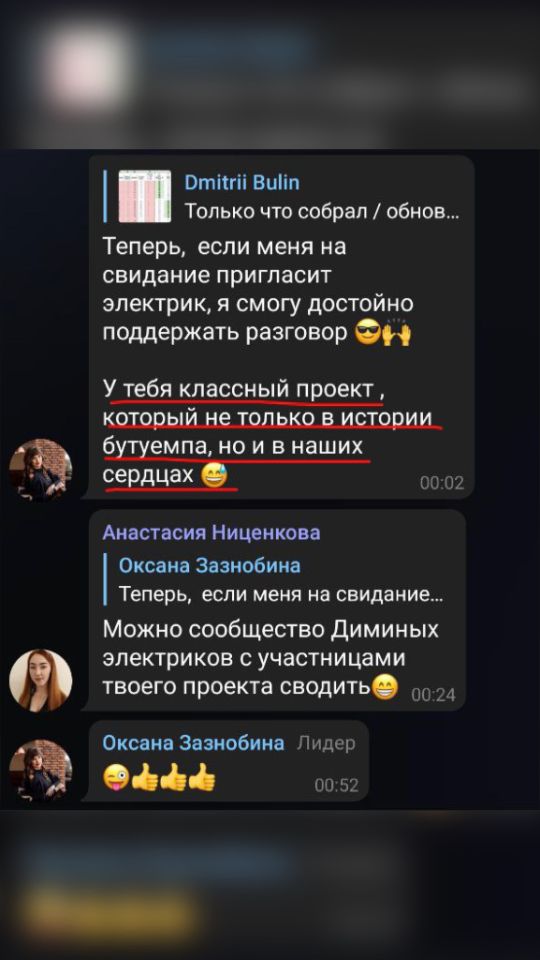Click the text 'Можно сообщество Диминых электриков'
Viewport: 540px width, 960px height.
pos(271,643)
